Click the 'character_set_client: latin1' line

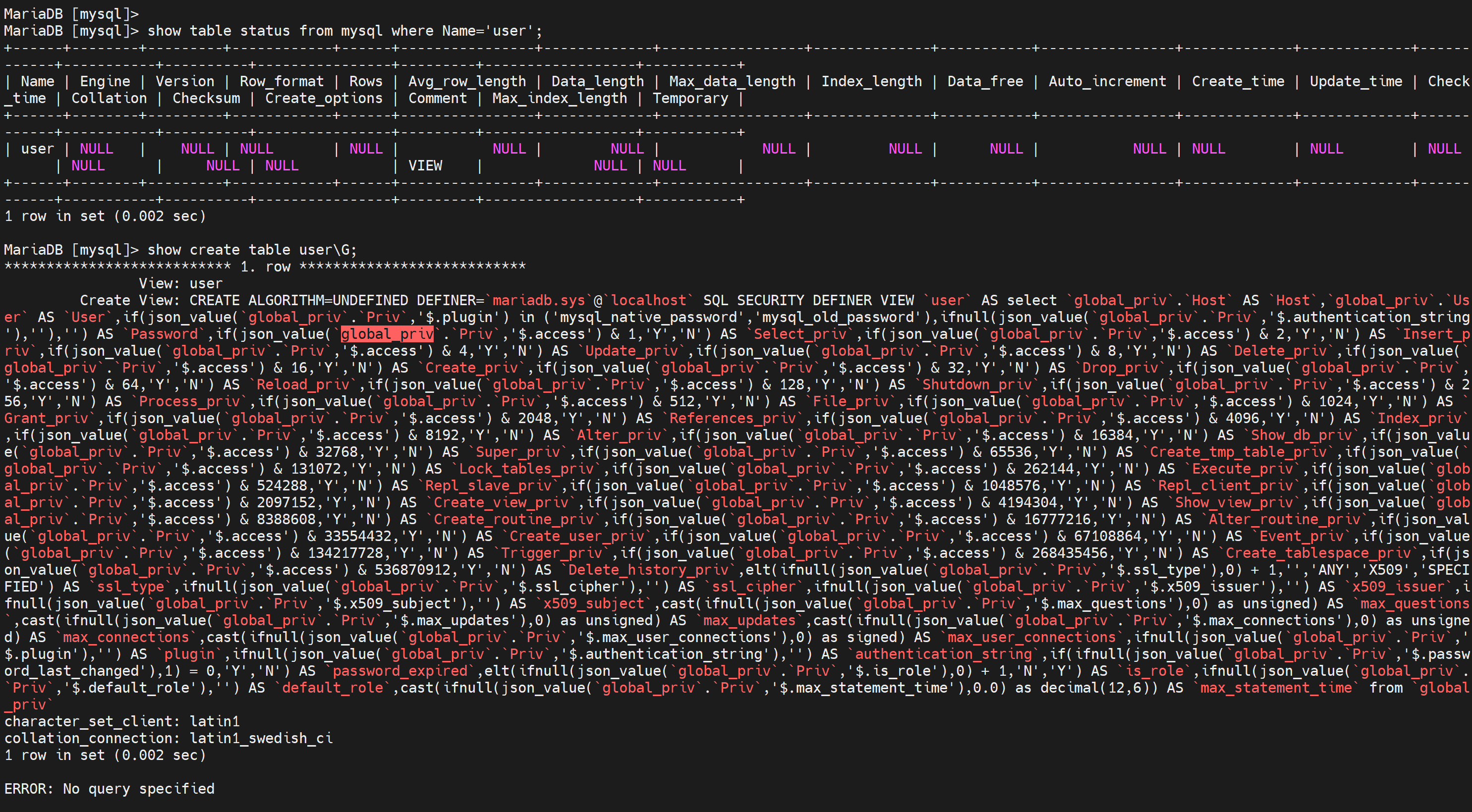click(x=122, y=721)
